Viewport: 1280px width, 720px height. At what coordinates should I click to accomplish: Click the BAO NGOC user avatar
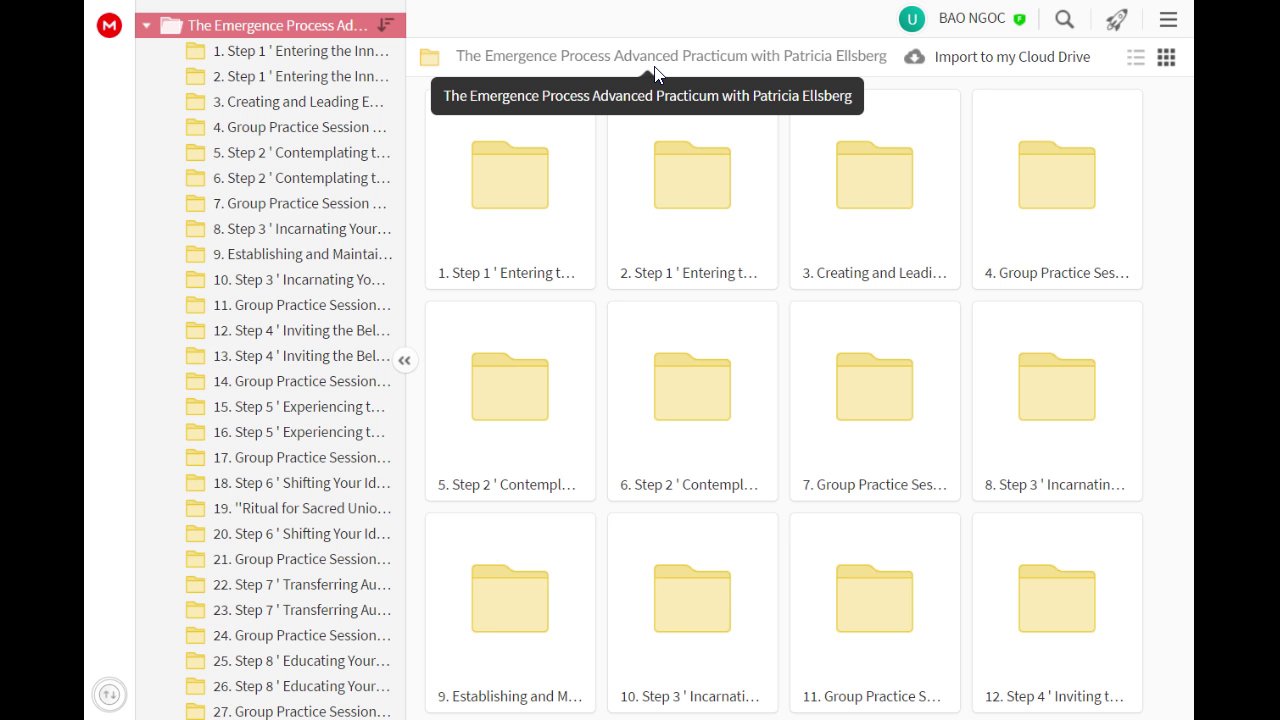[x=911, y=19]
